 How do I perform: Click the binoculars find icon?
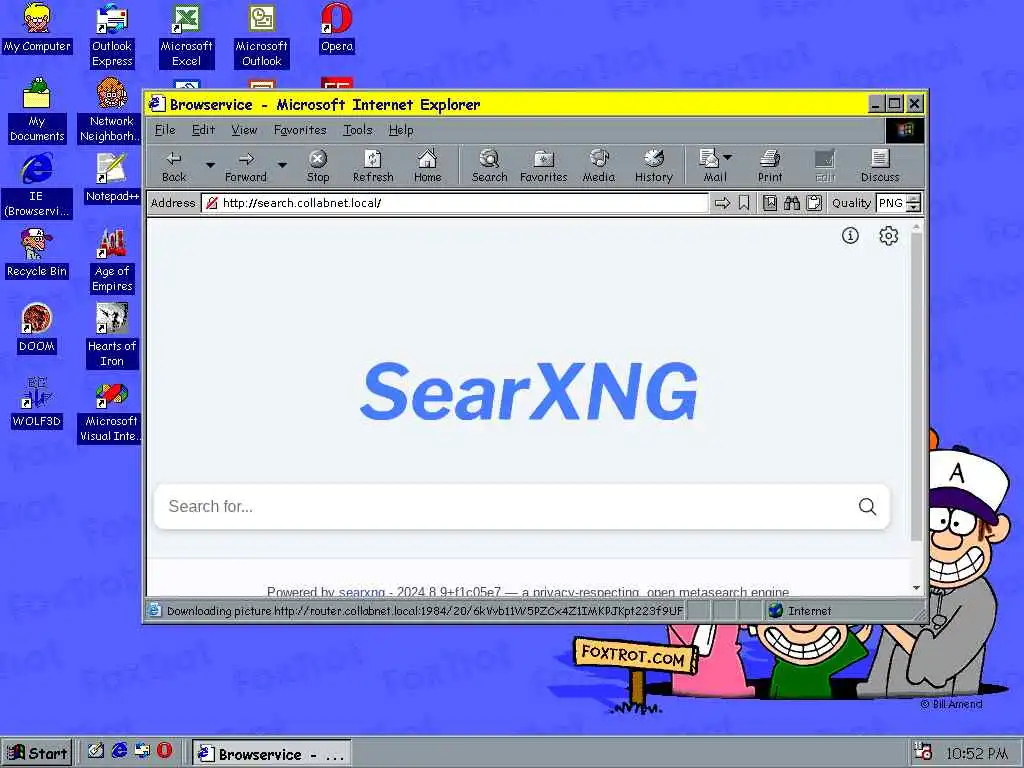click(792, 203)
